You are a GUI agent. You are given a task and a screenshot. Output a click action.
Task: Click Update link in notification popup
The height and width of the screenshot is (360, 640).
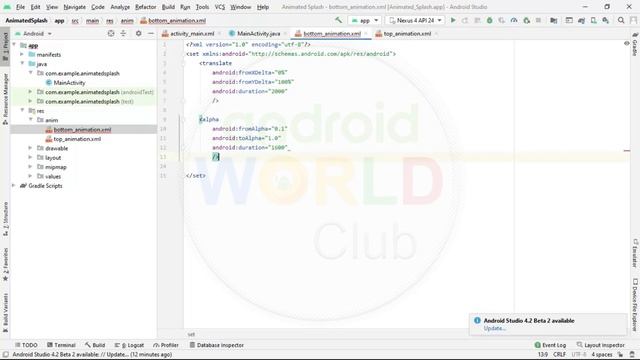[x=495, y=328]
